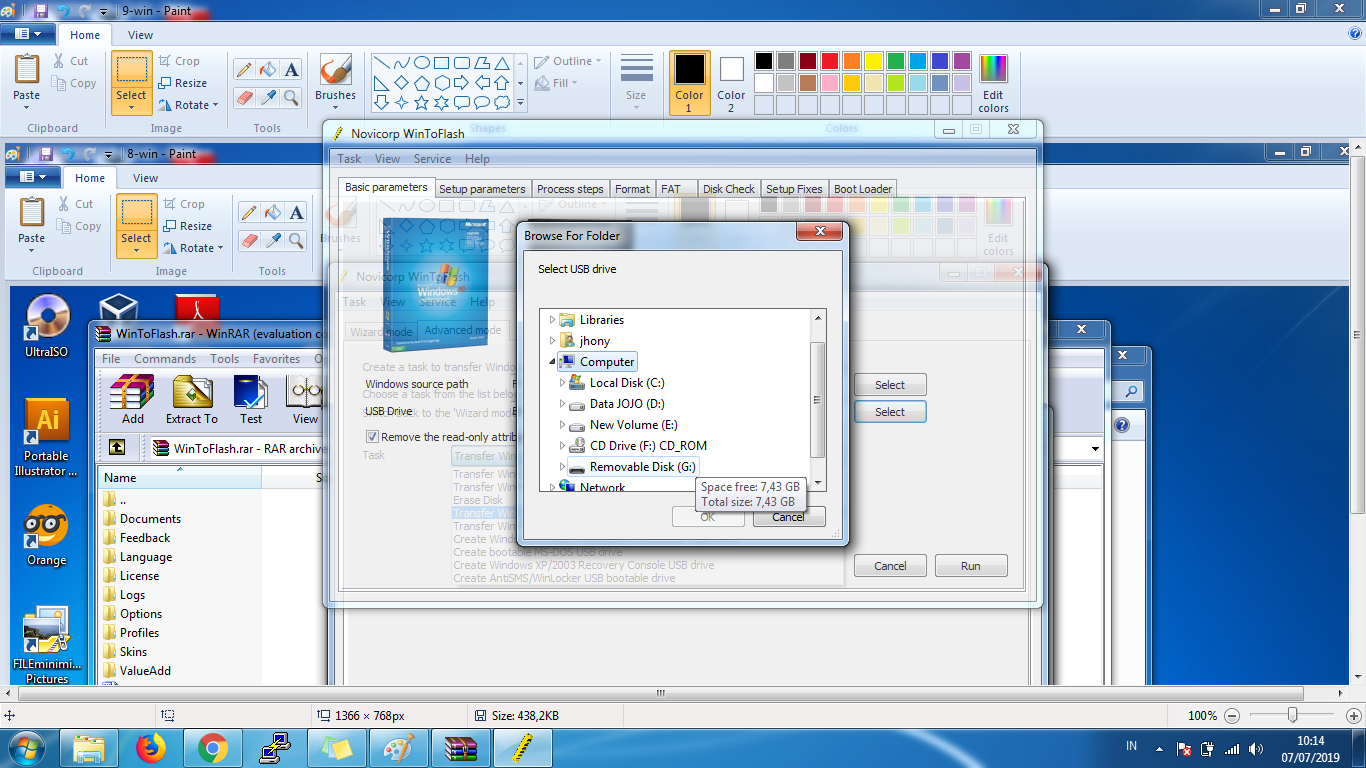Expand the jhony folder node
Screen dimensions: 1366x768
552,341
